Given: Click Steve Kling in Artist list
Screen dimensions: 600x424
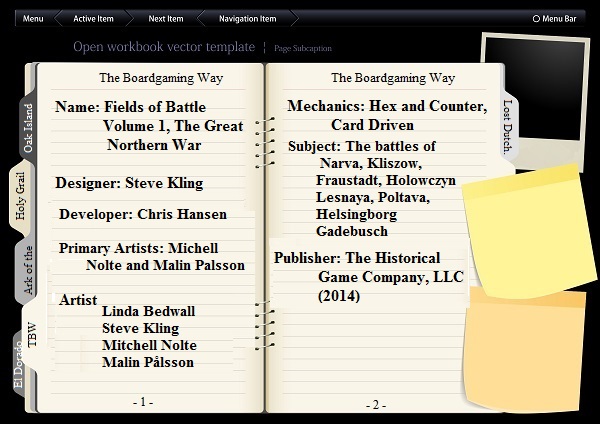Looking at the screenshot, I should (141, 328).
